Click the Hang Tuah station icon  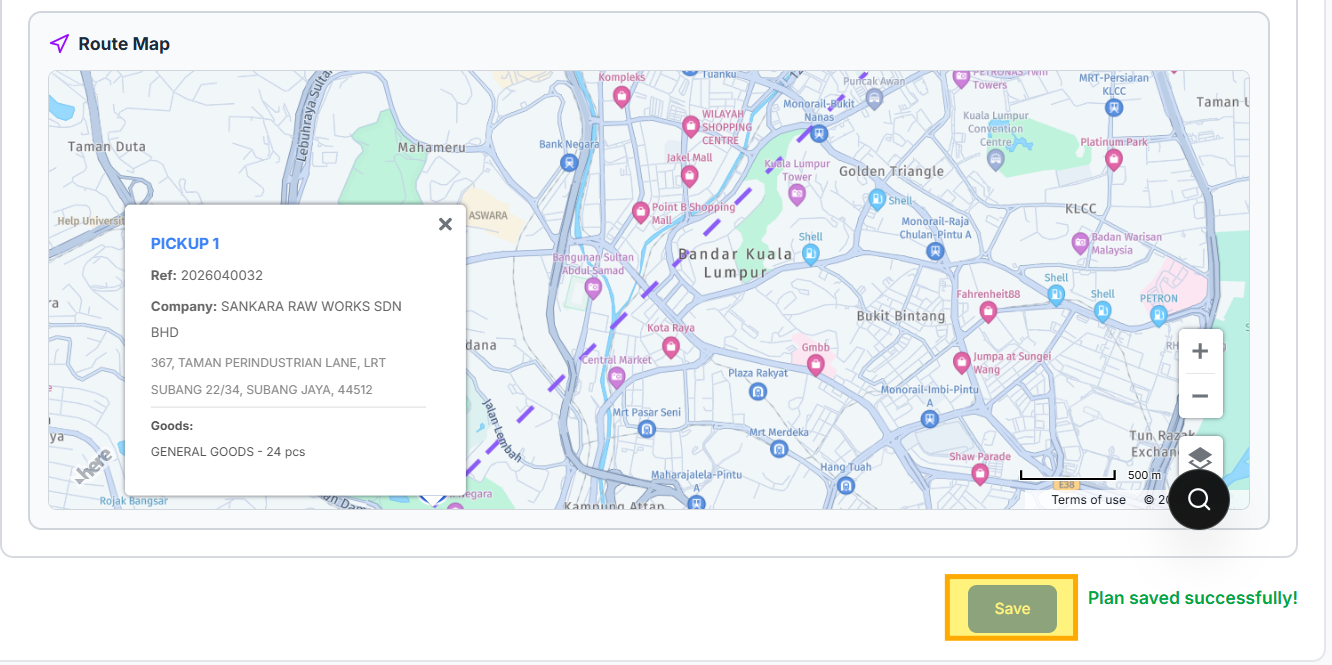pyautogui.click(x=846, y=485)
